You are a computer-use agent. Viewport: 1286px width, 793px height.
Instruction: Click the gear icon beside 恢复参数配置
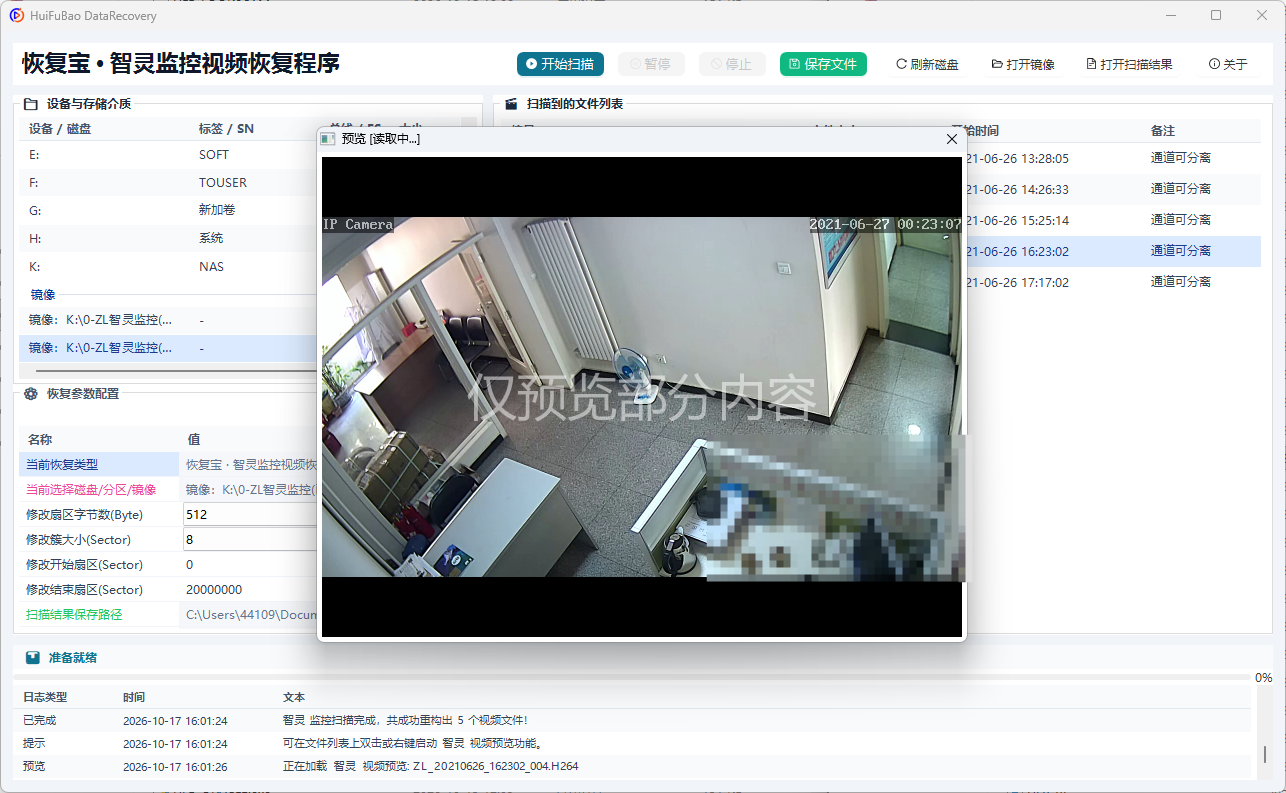(31, 394)
